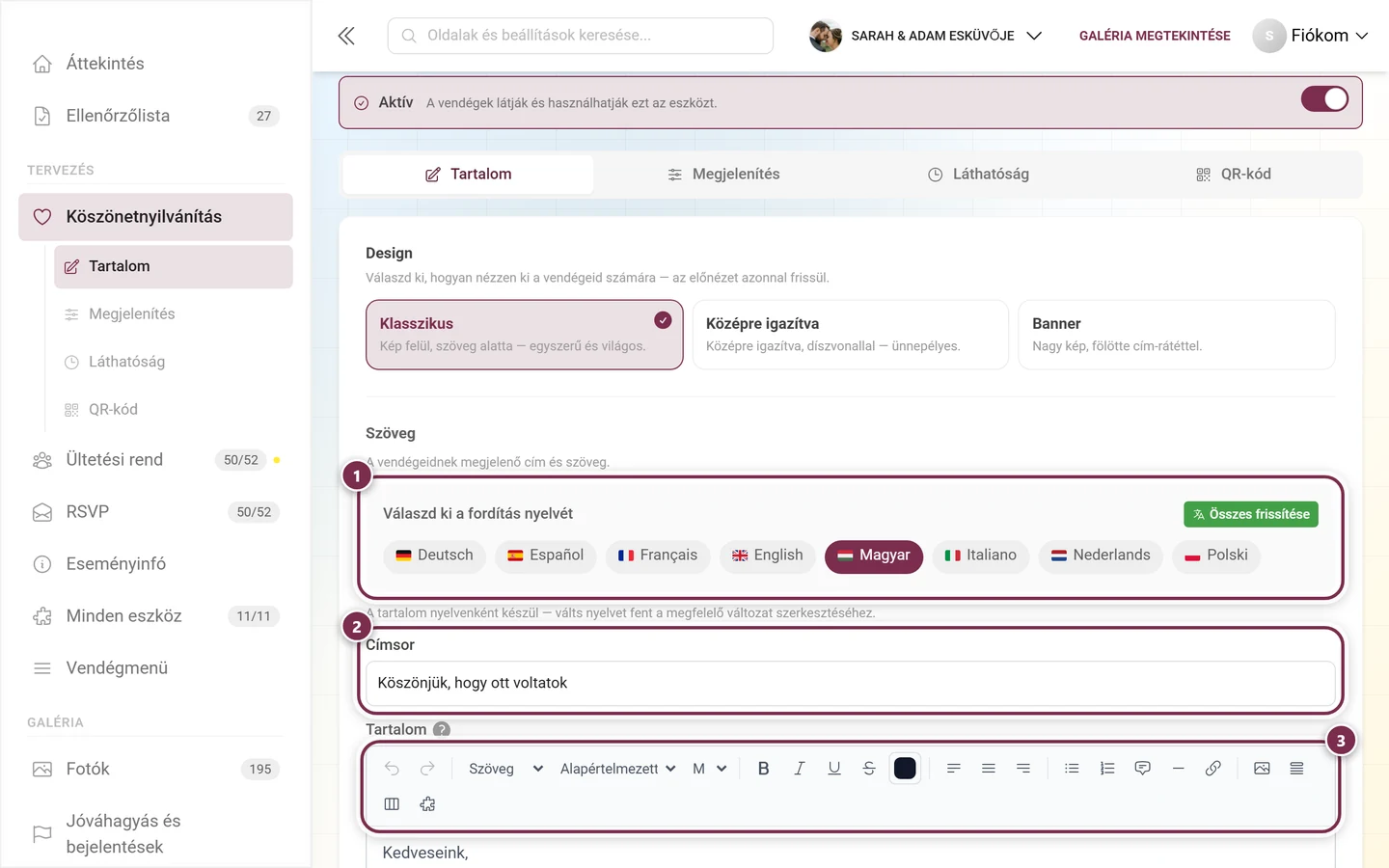Toggle bold formatting in editor toolbar

click(x=763, y=769)
